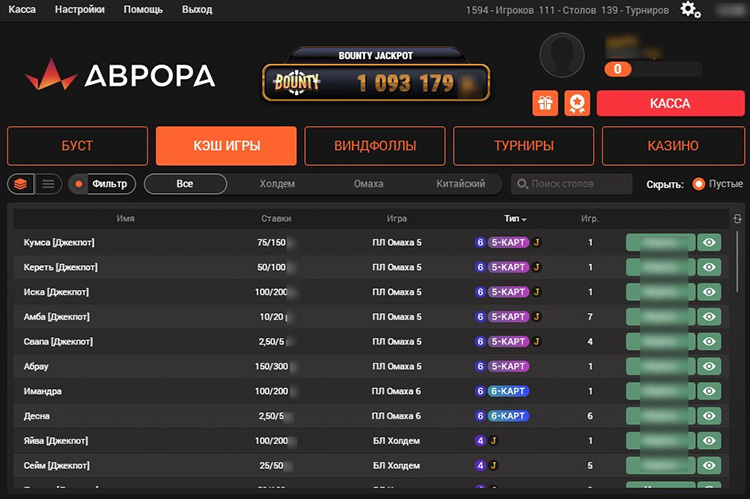Click the refresh icon above table list

737,218
